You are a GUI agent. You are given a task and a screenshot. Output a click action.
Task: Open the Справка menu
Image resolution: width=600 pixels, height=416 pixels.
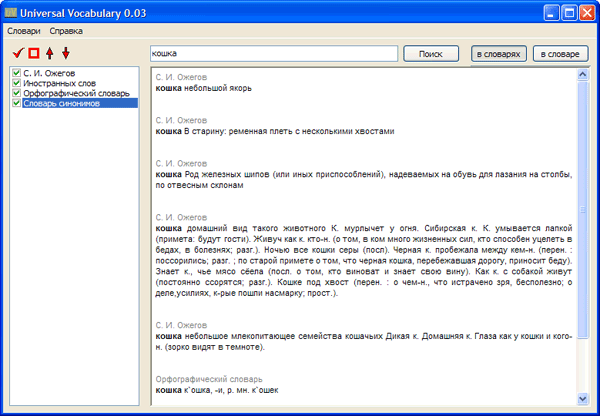66,31
